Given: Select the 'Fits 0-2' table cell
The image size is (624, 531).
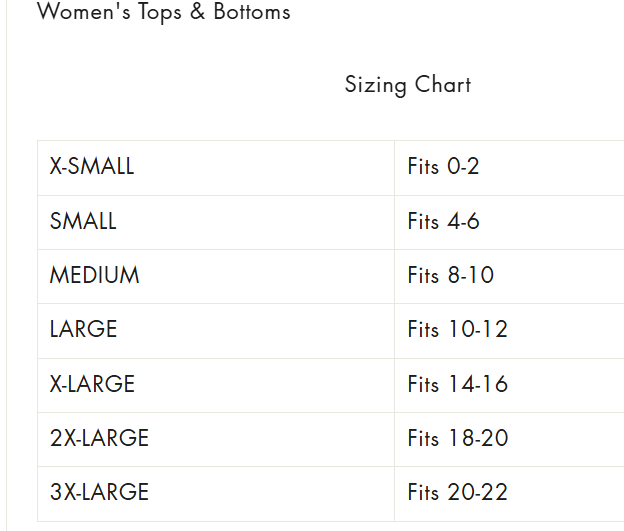Looking at the screenshot, I should point(443,167).
